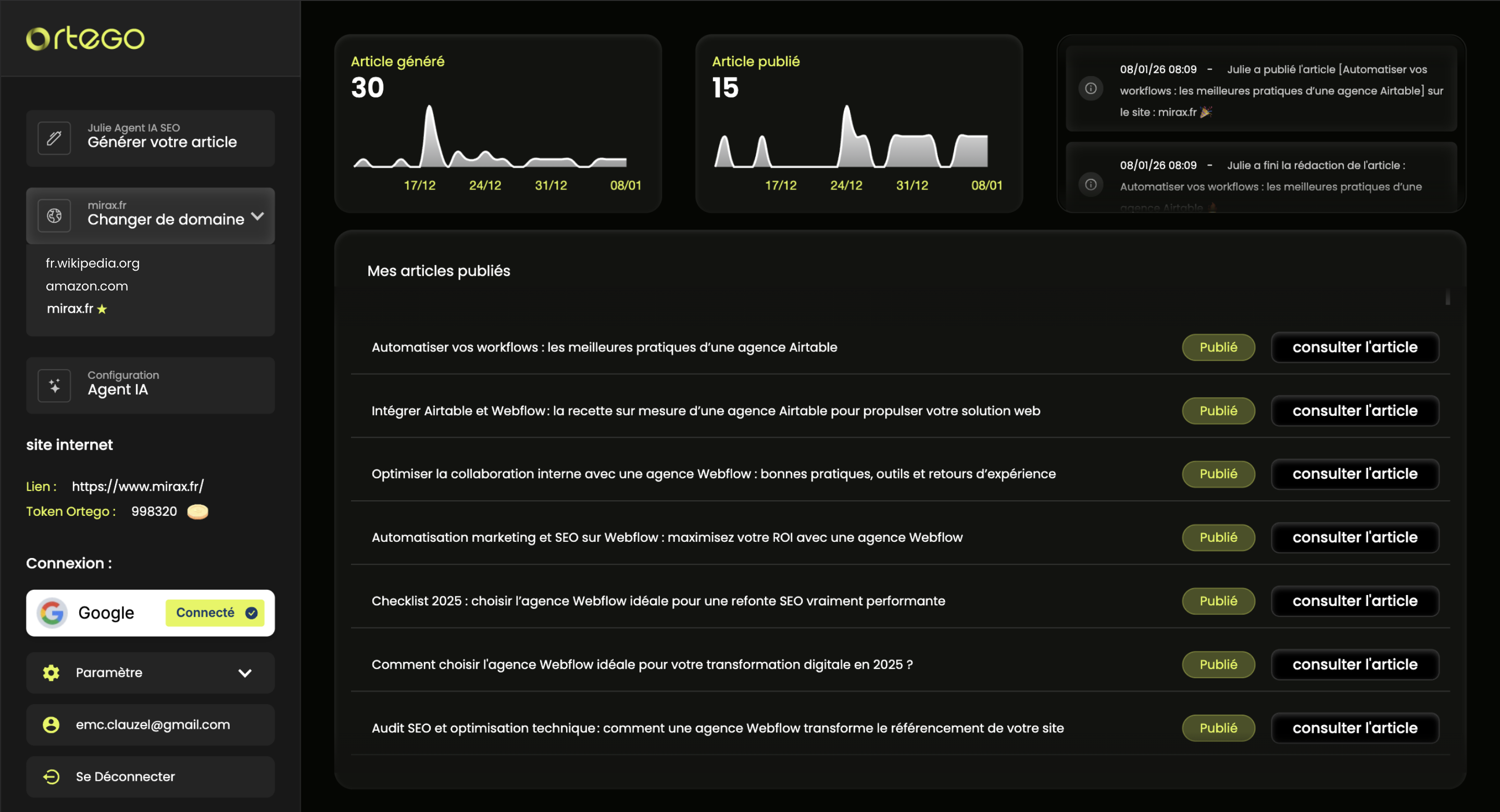The height and width of the screenshot is (812, 1500).
Task: Click the article list scrollbar thumb
Action: (1447, 297)
